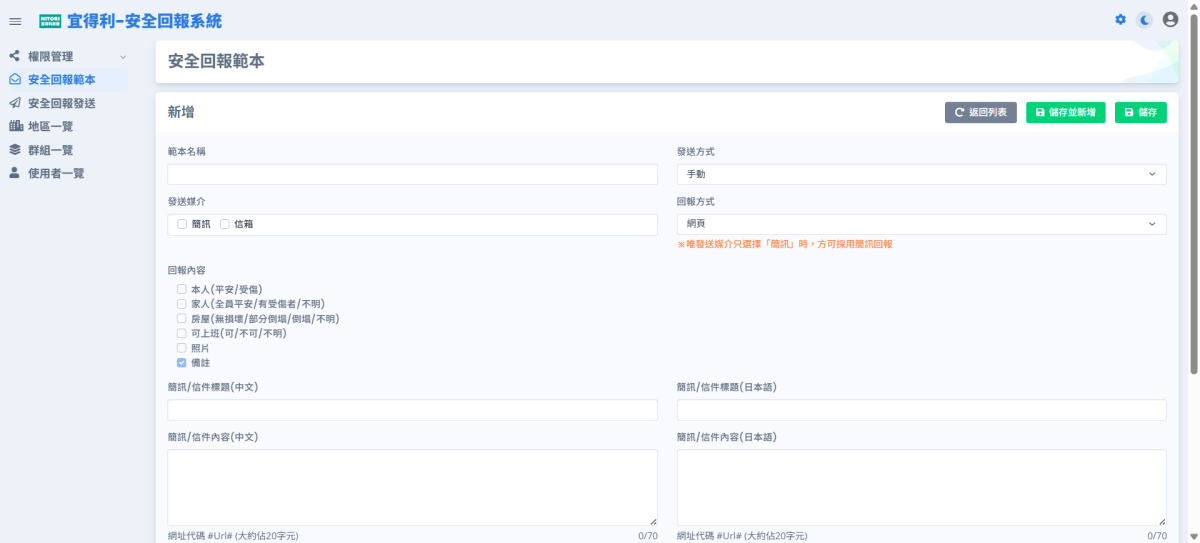Enable the 信箱 checkbox

tap(225, 224)
